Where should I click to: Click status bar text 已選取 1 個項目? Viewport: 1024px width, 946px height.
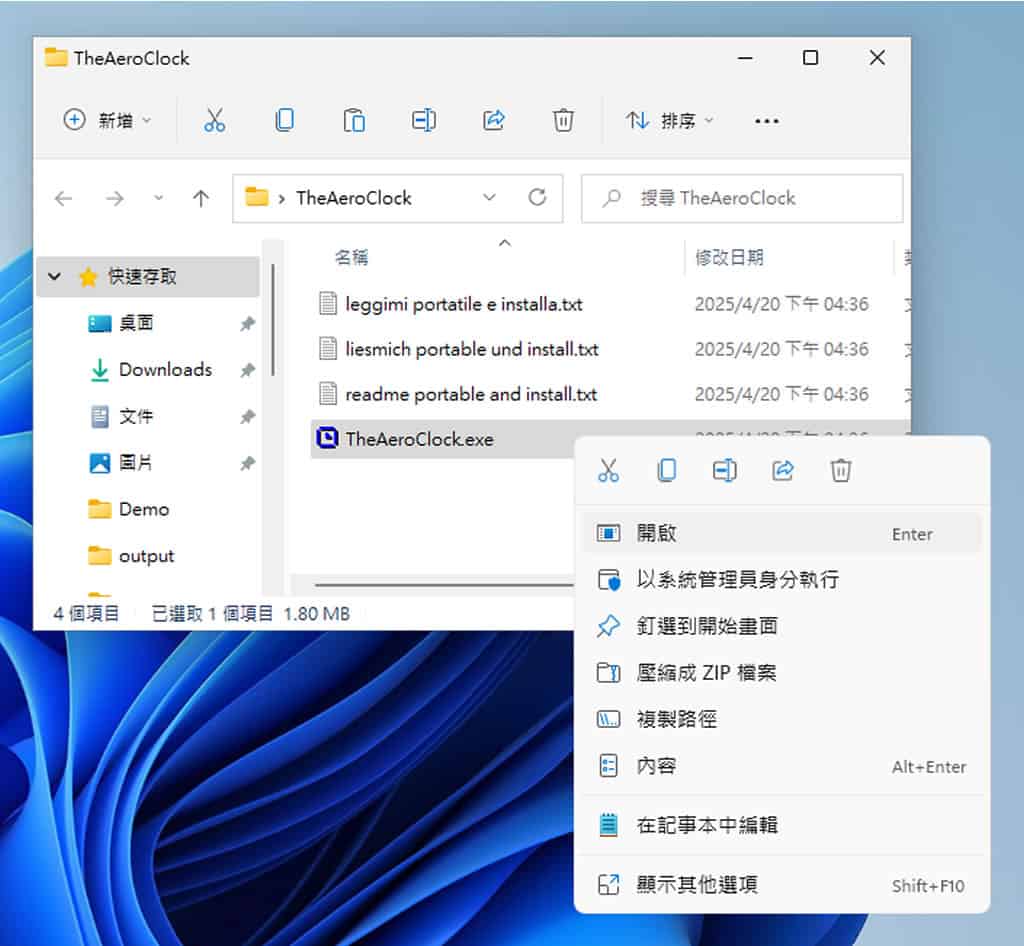212,614
